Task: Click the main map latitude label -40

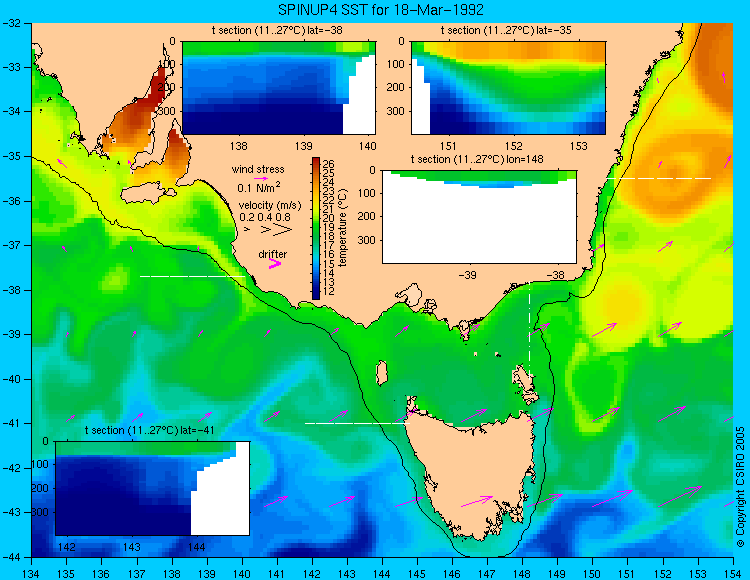Action: tap(11, 379)
